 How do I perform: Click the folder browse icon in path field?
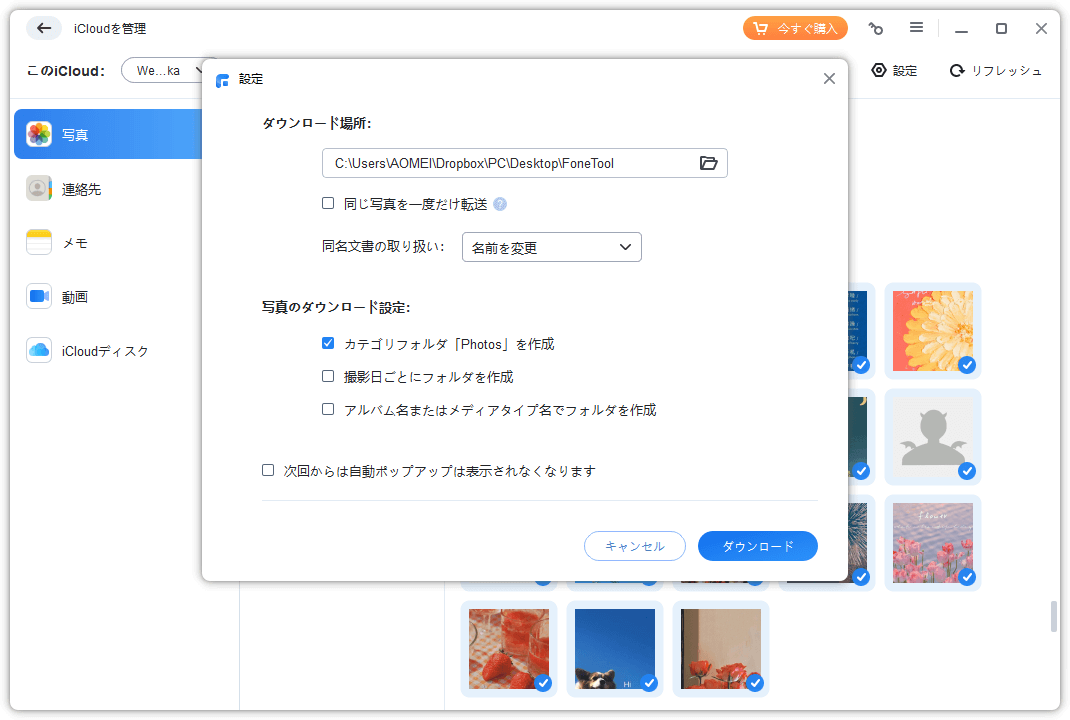point(708,163)
